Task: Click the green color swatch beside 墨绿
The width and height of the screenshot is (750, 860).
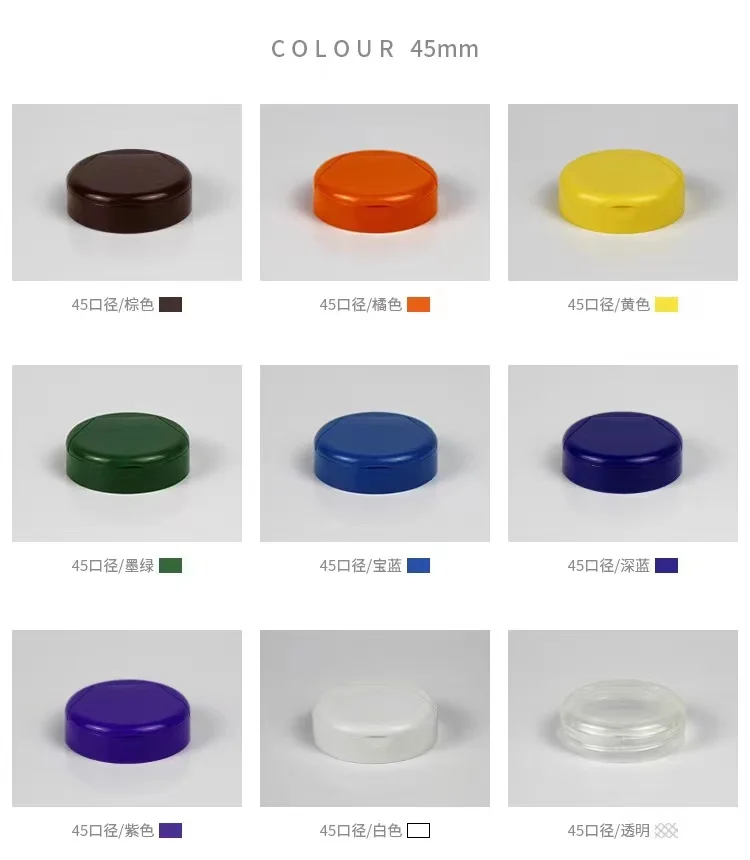Action: click(x=171, y=565)
